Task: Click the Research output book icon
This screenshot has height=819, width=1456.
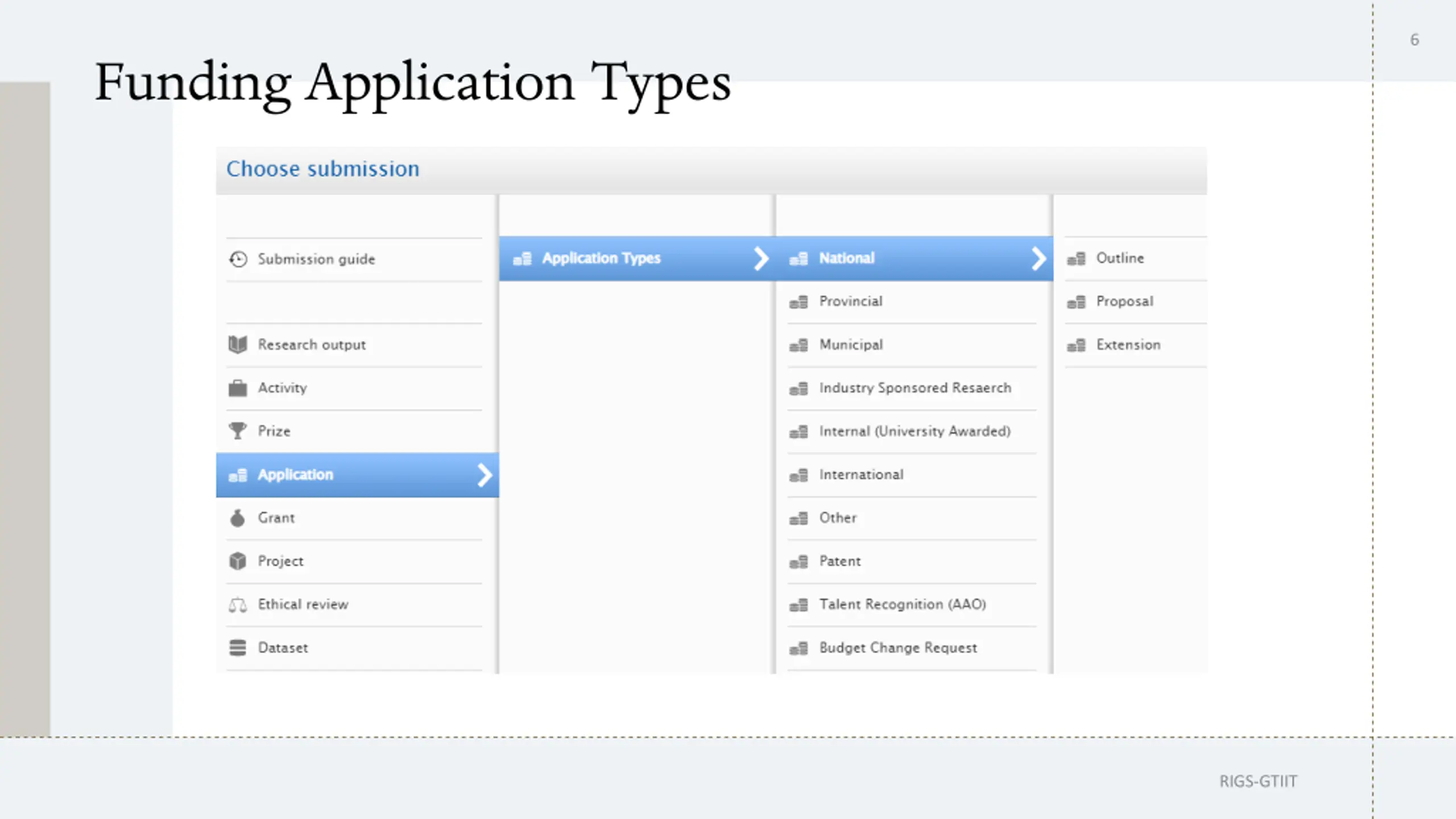Action: 238,345
